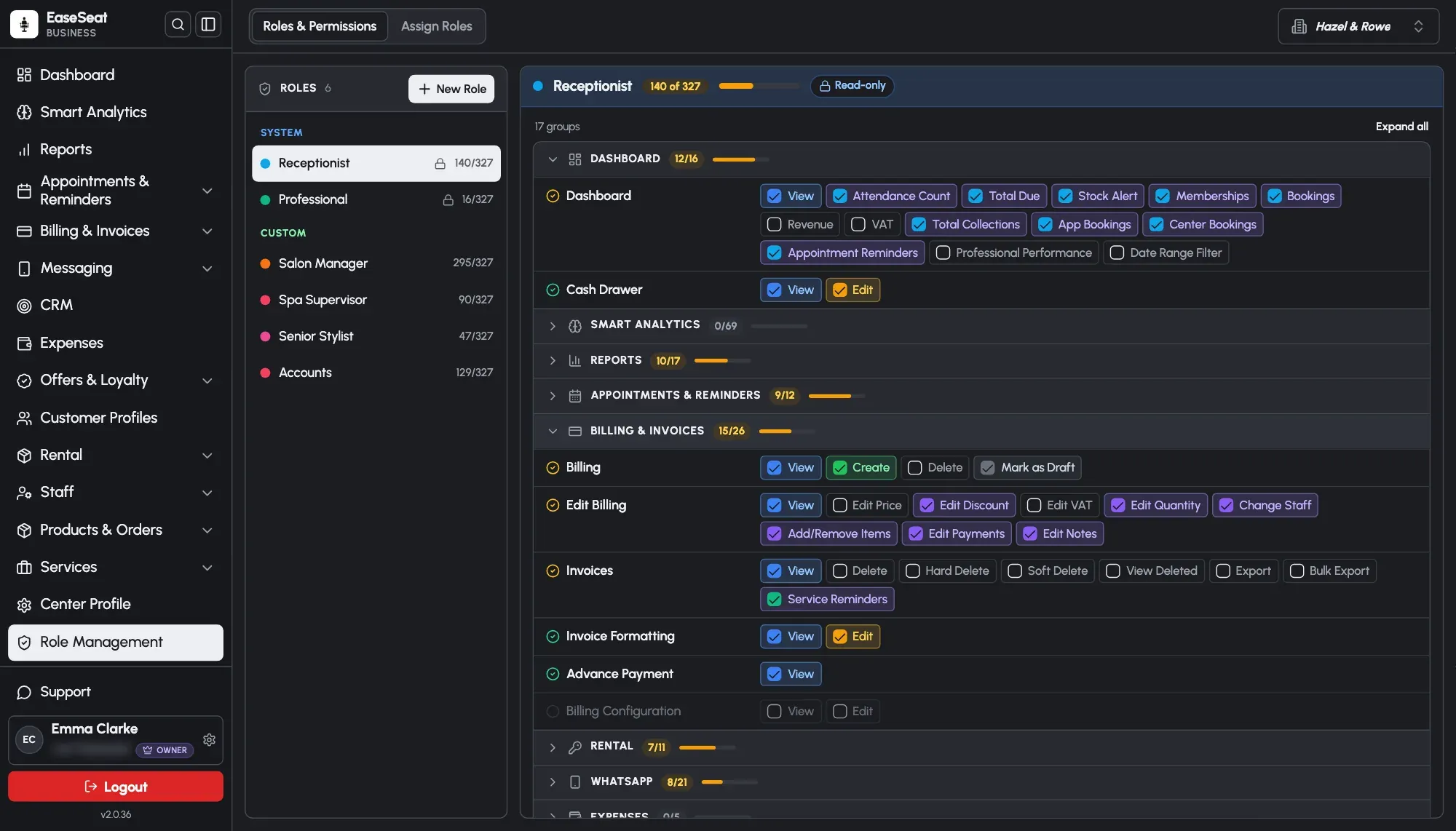
Task: Switch to the Assign Roles tab
Action: (x=436, y=26)
